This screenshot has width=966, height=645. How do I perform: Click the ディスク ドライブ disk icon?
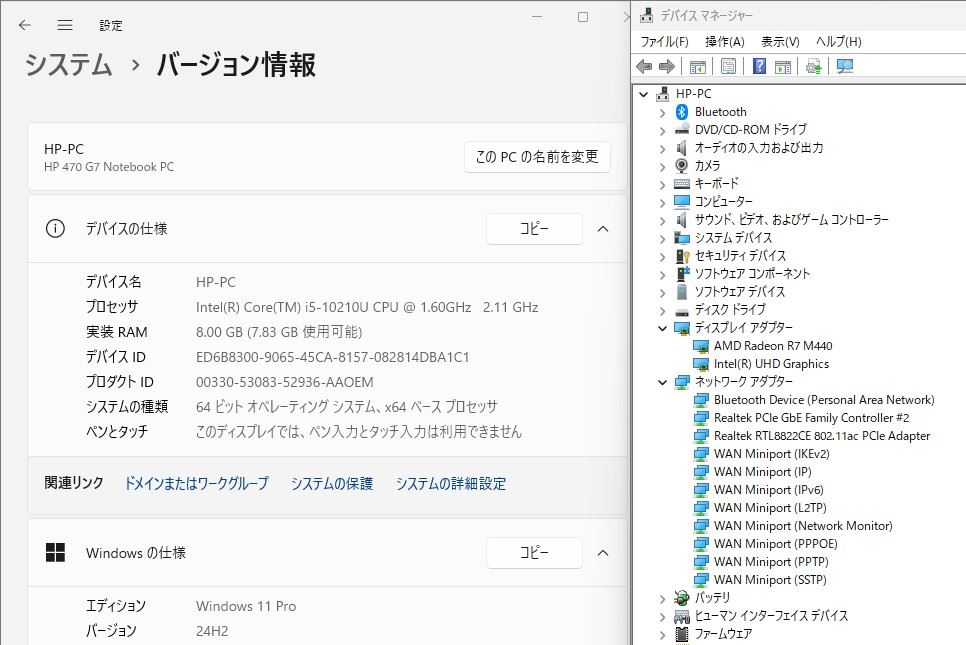click(681, 311)
